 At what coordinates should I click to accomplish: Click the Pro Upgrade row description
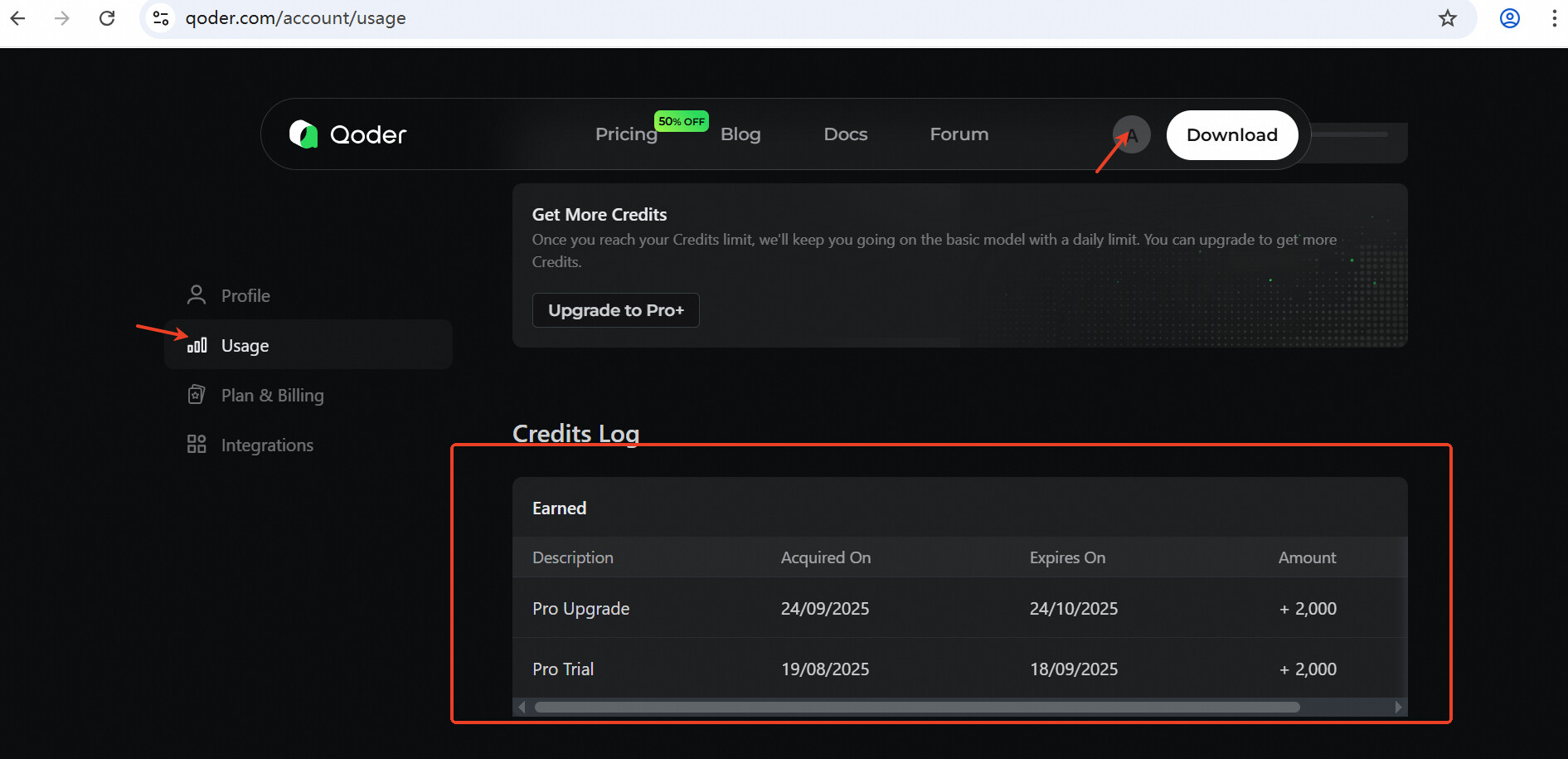pyautogui.click(x=581, y=609)
